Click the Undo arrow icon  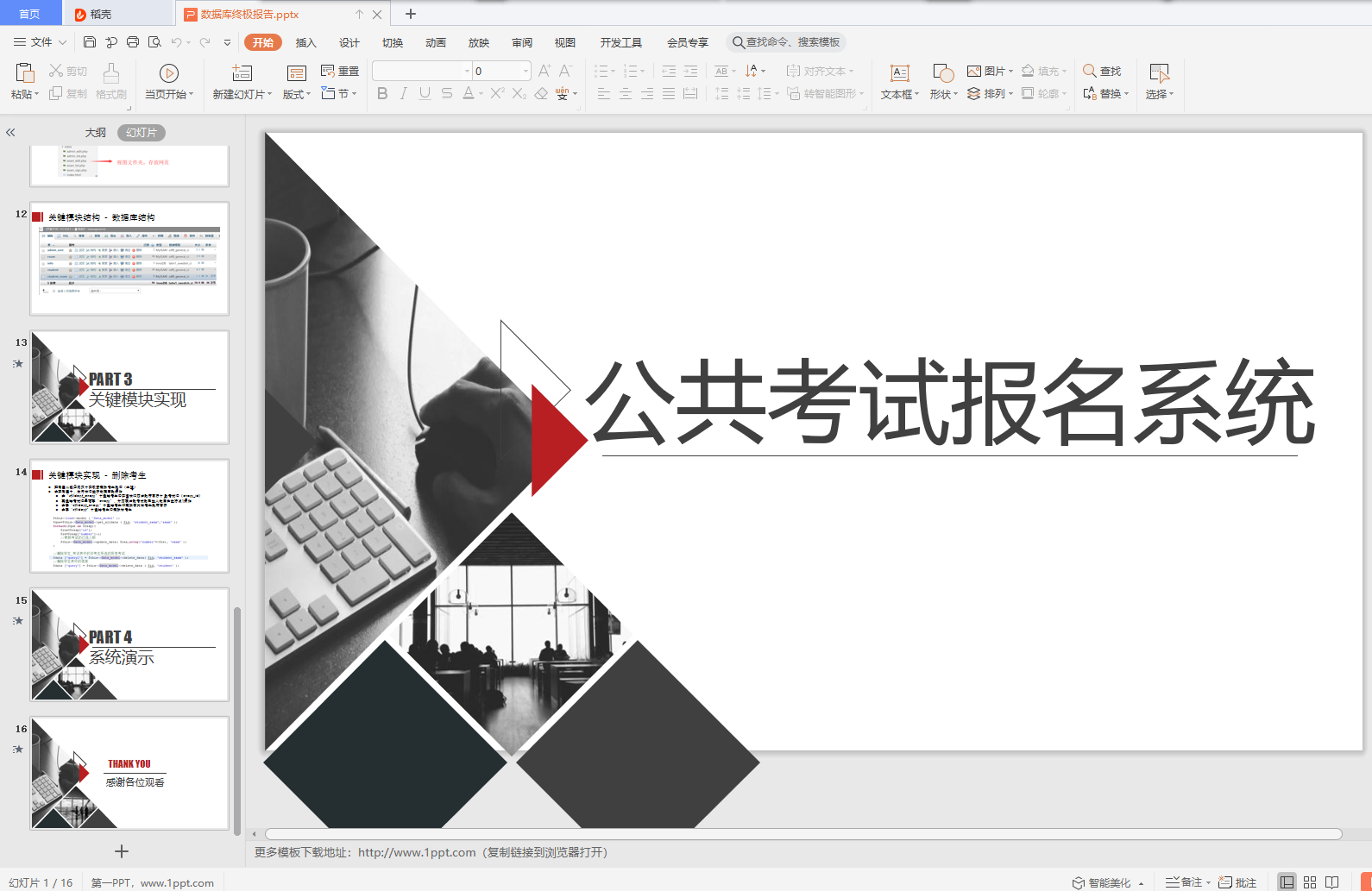(177, 41)
